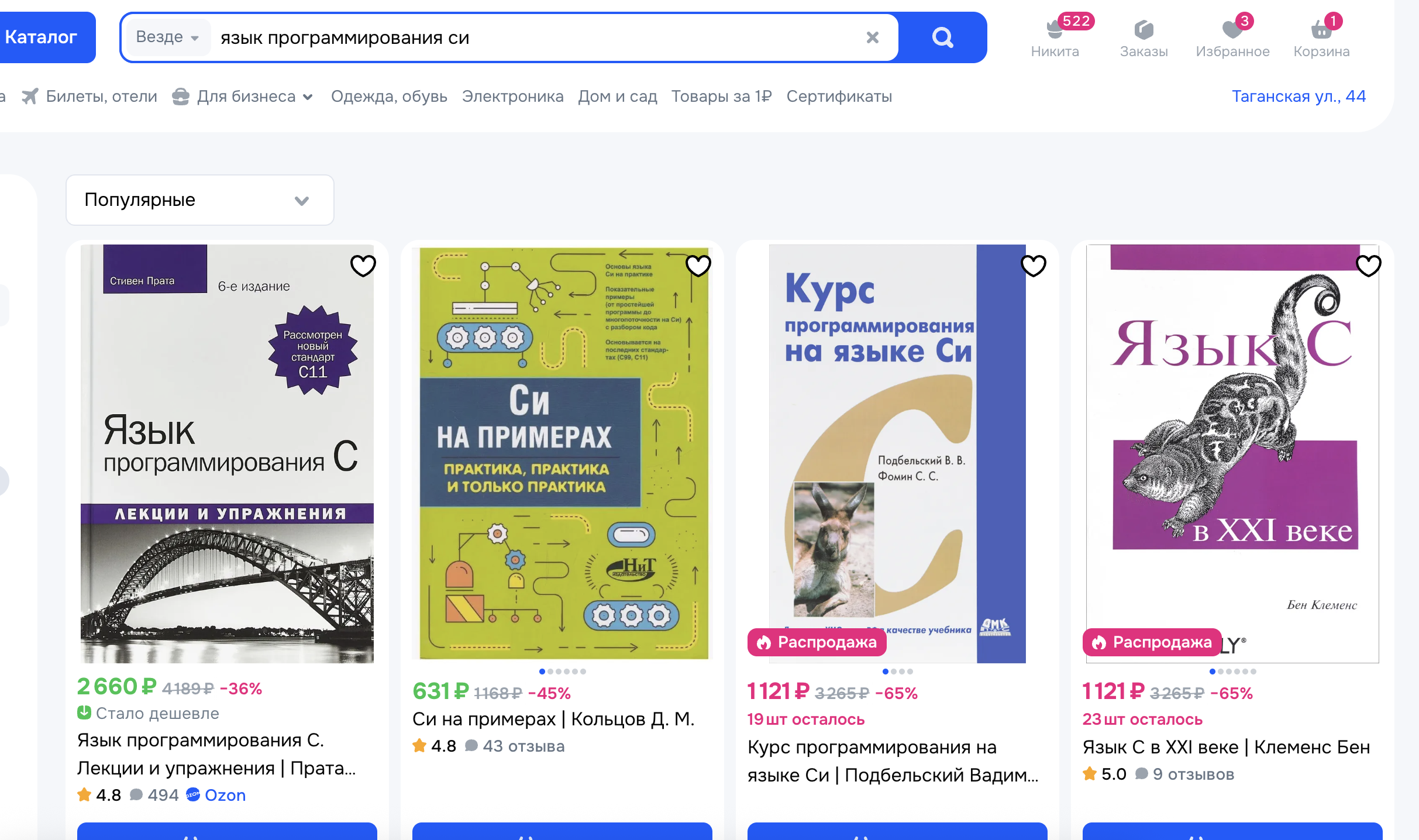
Task: Open the 43 отзыва reviews link
Action: point(515,746)
